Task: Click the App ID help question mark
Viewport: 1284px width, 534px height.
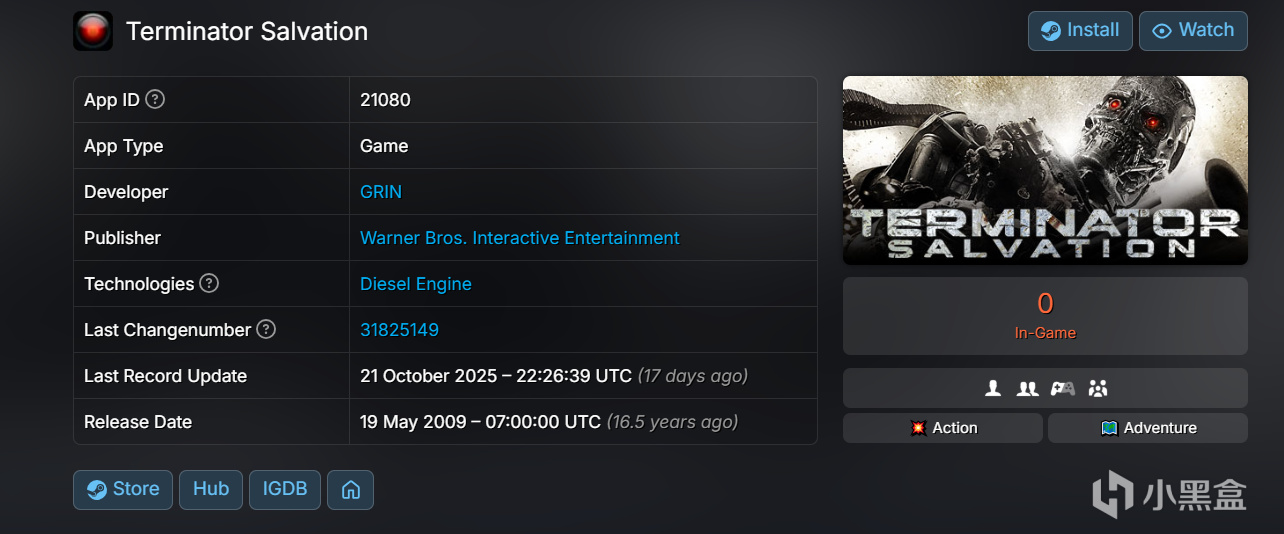Action: pos(155,100)
